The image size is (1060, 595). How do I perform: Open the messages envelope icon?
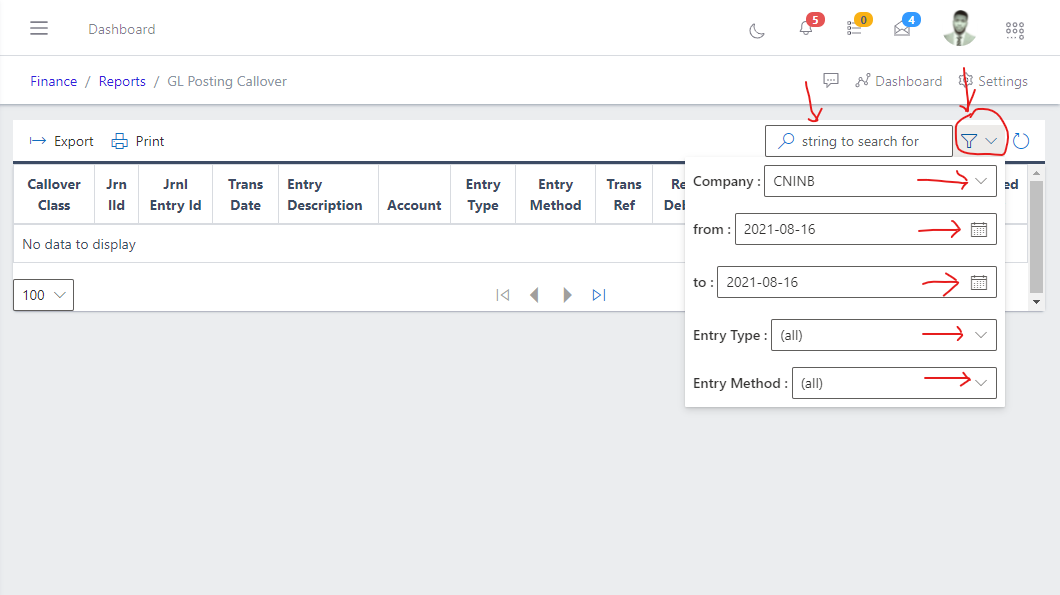(x=901, y=31)
